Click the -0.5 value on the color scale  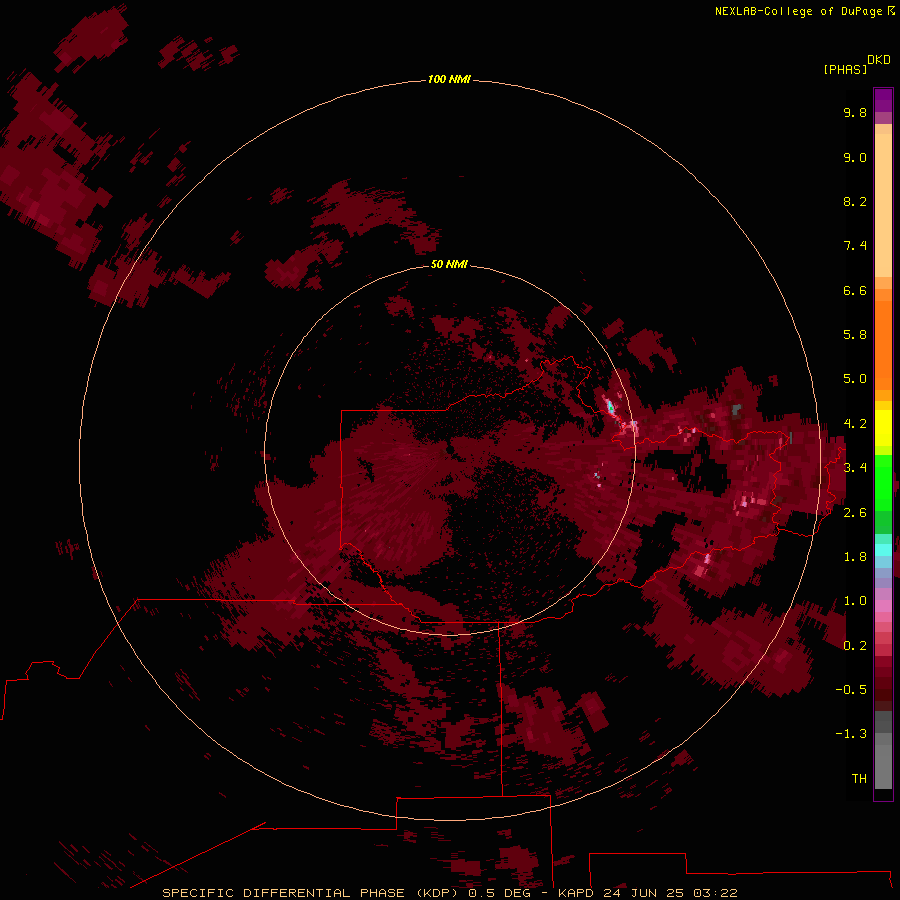851,690
